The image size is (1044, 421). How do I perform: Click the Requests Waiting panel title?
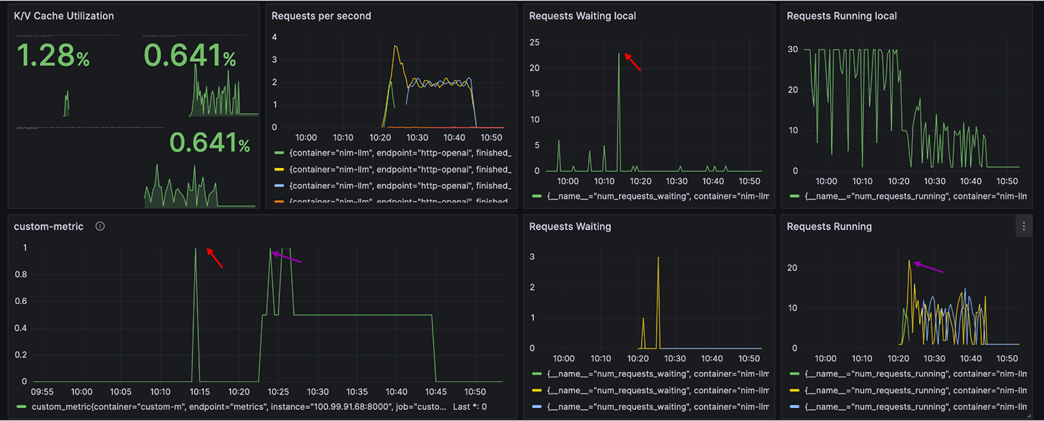pos(570,227)
